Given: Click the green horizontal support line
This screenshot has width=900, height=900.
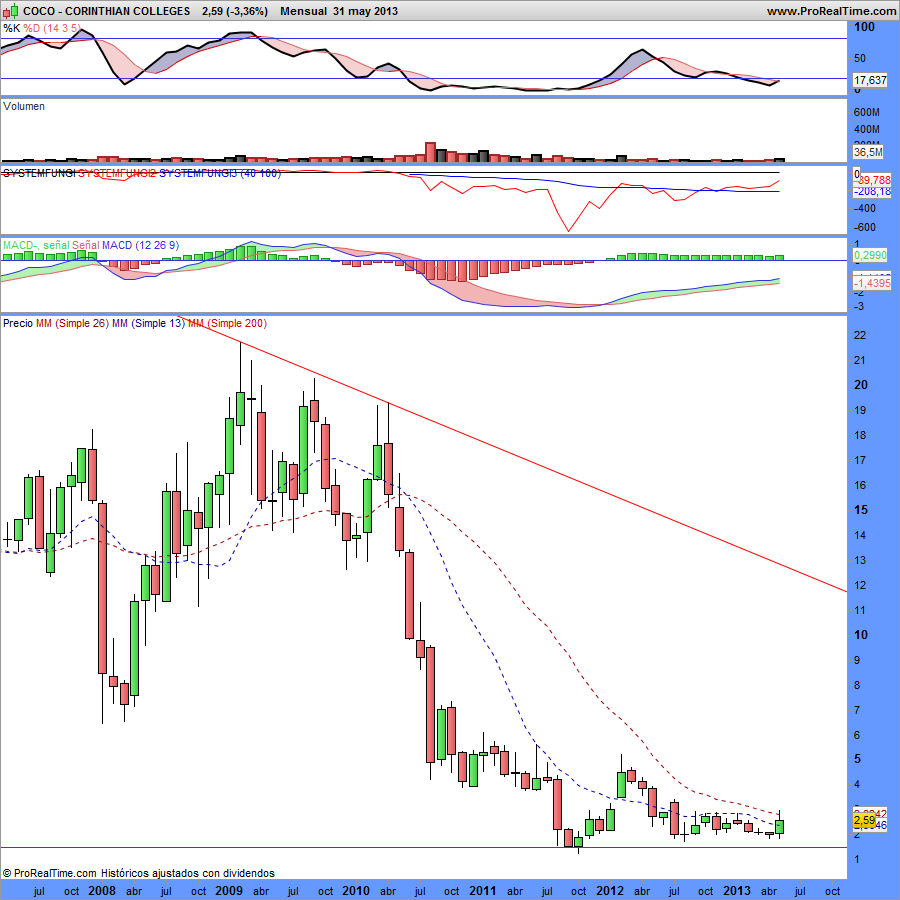Looking at the screenshot, I should [x=424, y=847].
